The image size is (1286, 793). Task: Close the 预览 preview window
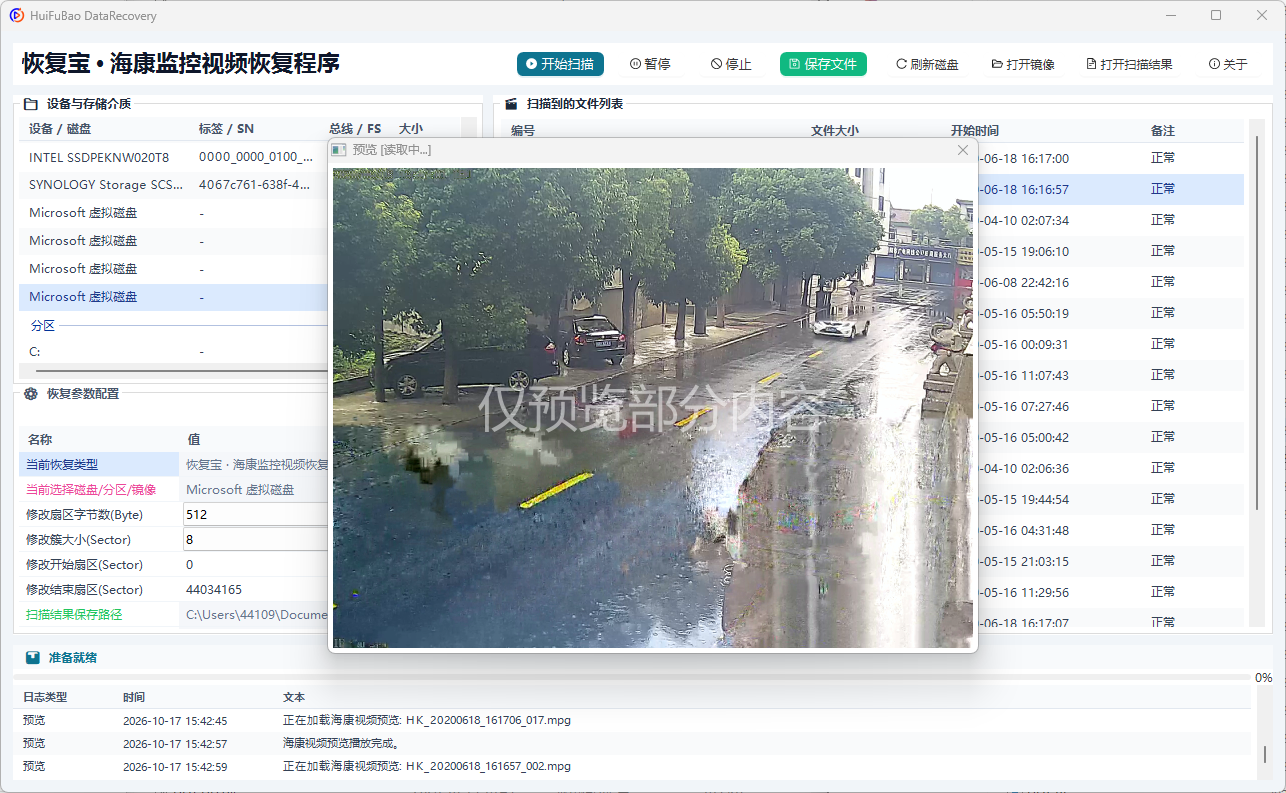pos(963,150)
